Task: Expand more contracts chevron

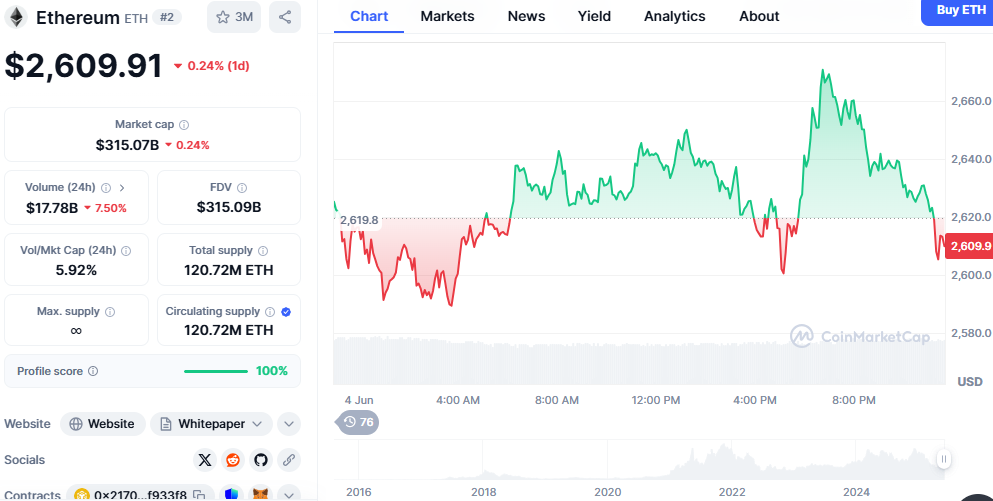Action: 289,494
